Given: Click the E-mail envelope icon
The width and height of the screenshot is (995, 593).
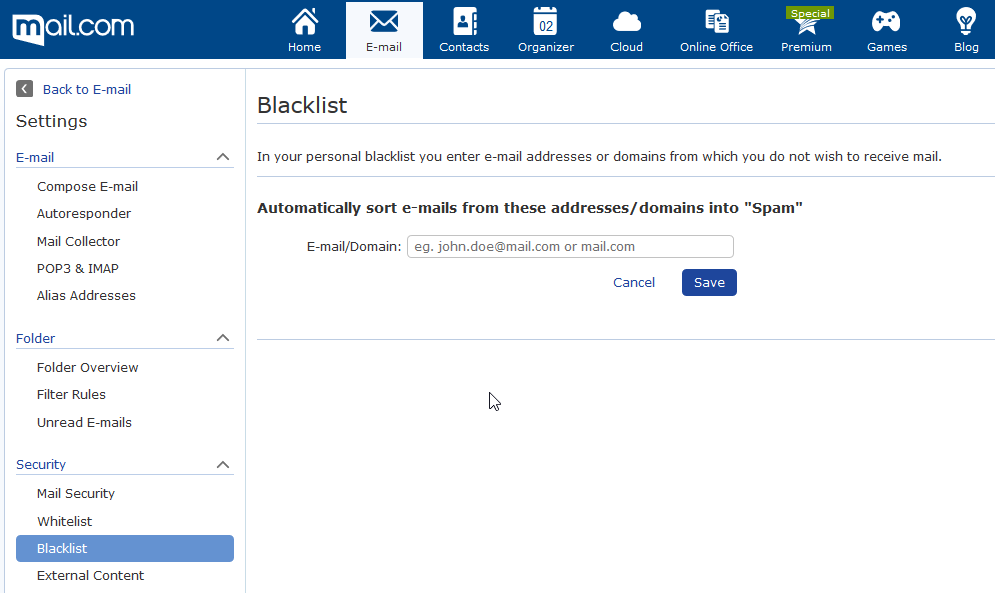Looking at the screenshot, I should click(384, 22).
